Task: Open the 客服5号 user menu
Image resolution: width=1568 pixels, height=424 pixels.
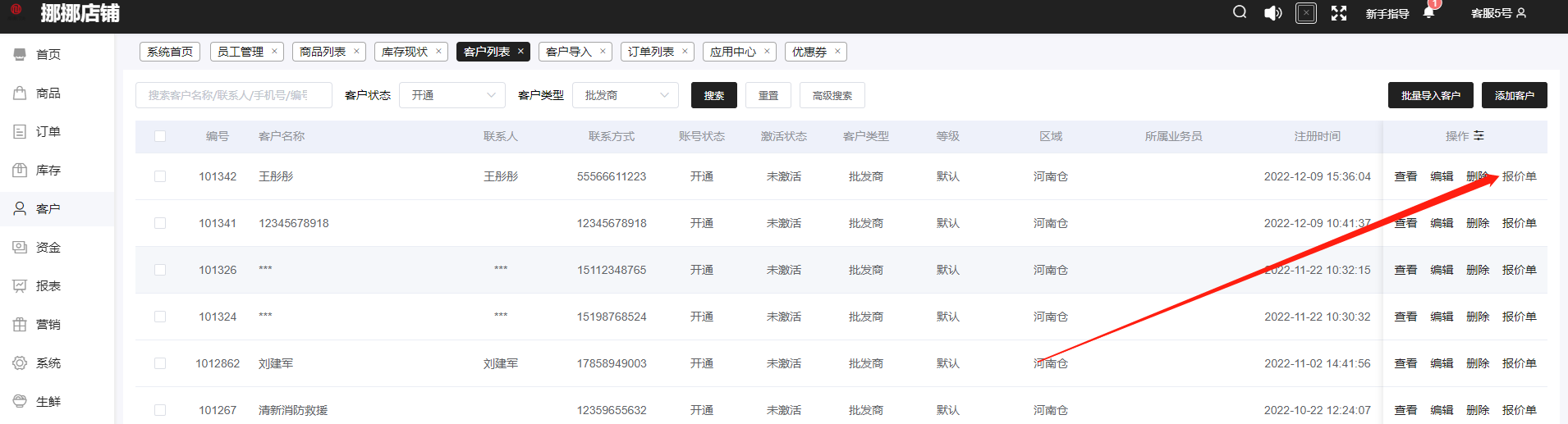Action: pos(1497,13)
